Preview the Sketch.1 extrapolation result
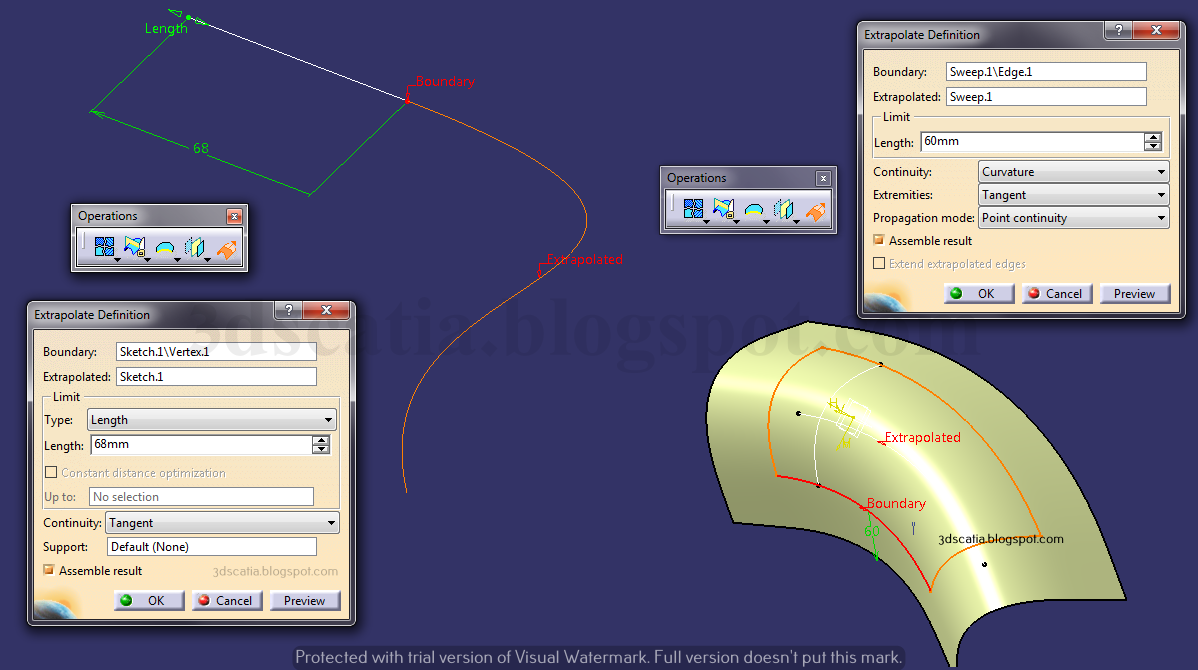This screenshot has height=670, width=1198. (x=304, y=600)
